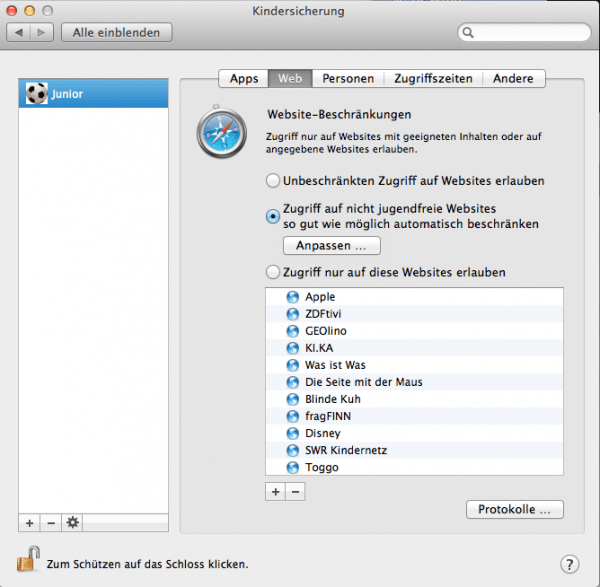
Task: Click the globe icon beside Toggo
Action: (x=293, y=467)
